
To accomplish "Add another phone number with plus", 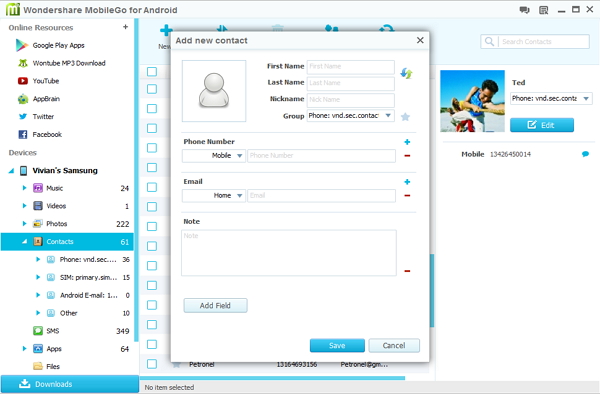I will [407, 142].
